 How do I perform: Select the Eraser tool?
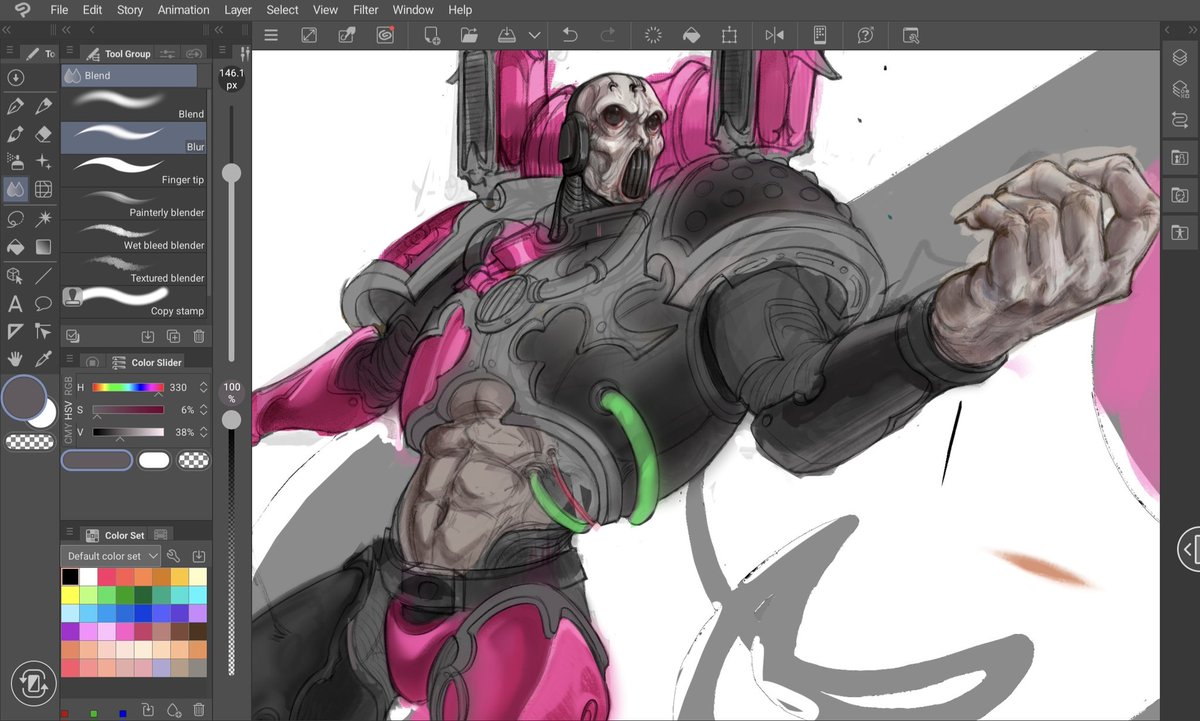click(x=43, y=133)
